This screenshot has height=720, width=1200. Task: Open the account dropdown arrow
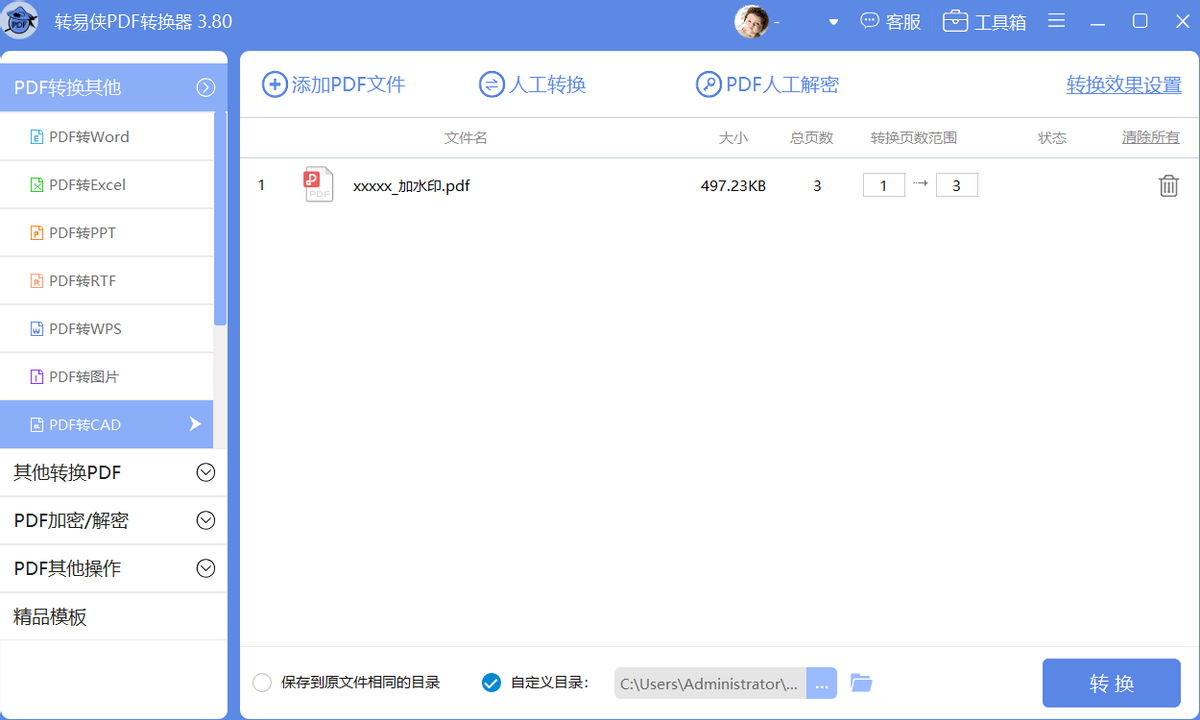pos(833,22)
